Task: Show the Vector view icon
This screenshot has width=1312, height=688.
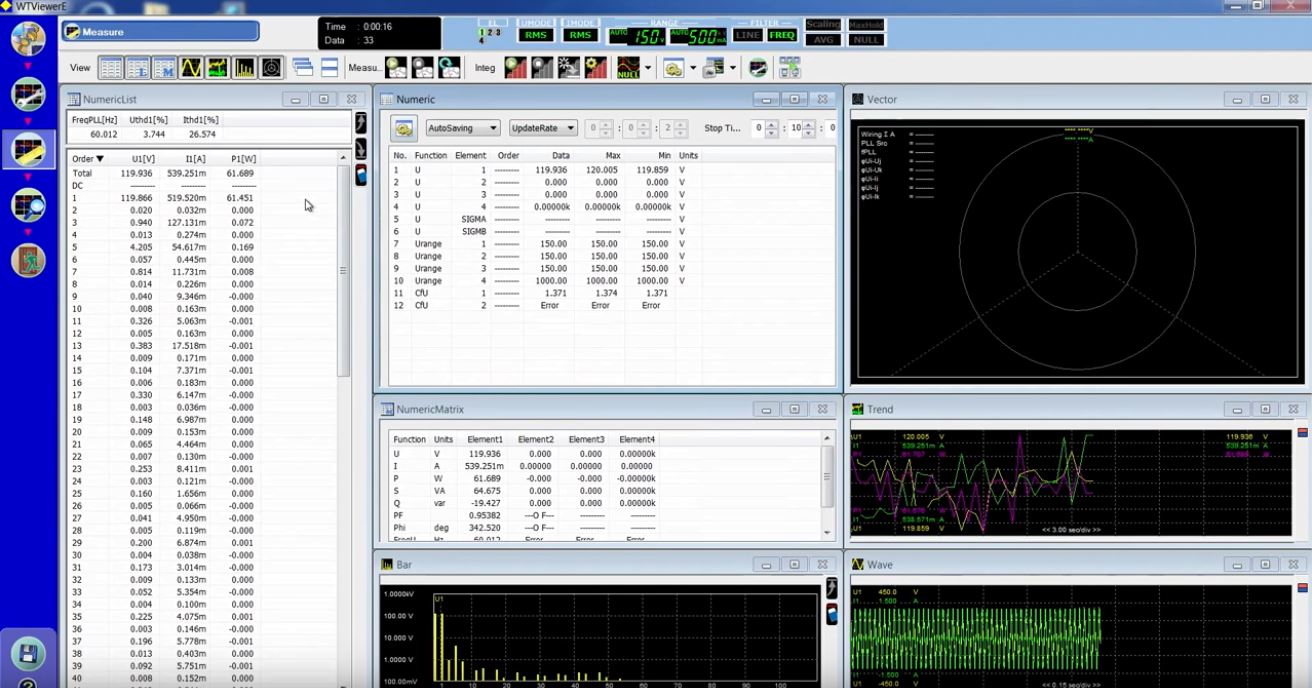Action: point(271,68)
